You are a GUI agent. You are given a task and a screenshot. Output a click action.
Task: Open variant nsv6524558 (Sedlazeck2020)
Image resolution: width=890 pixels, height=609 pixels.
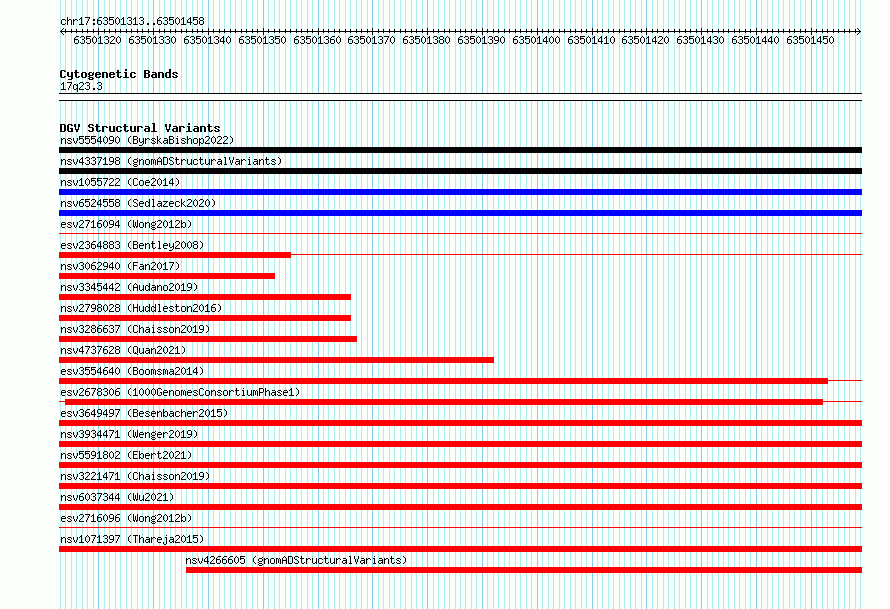[138, 203]
